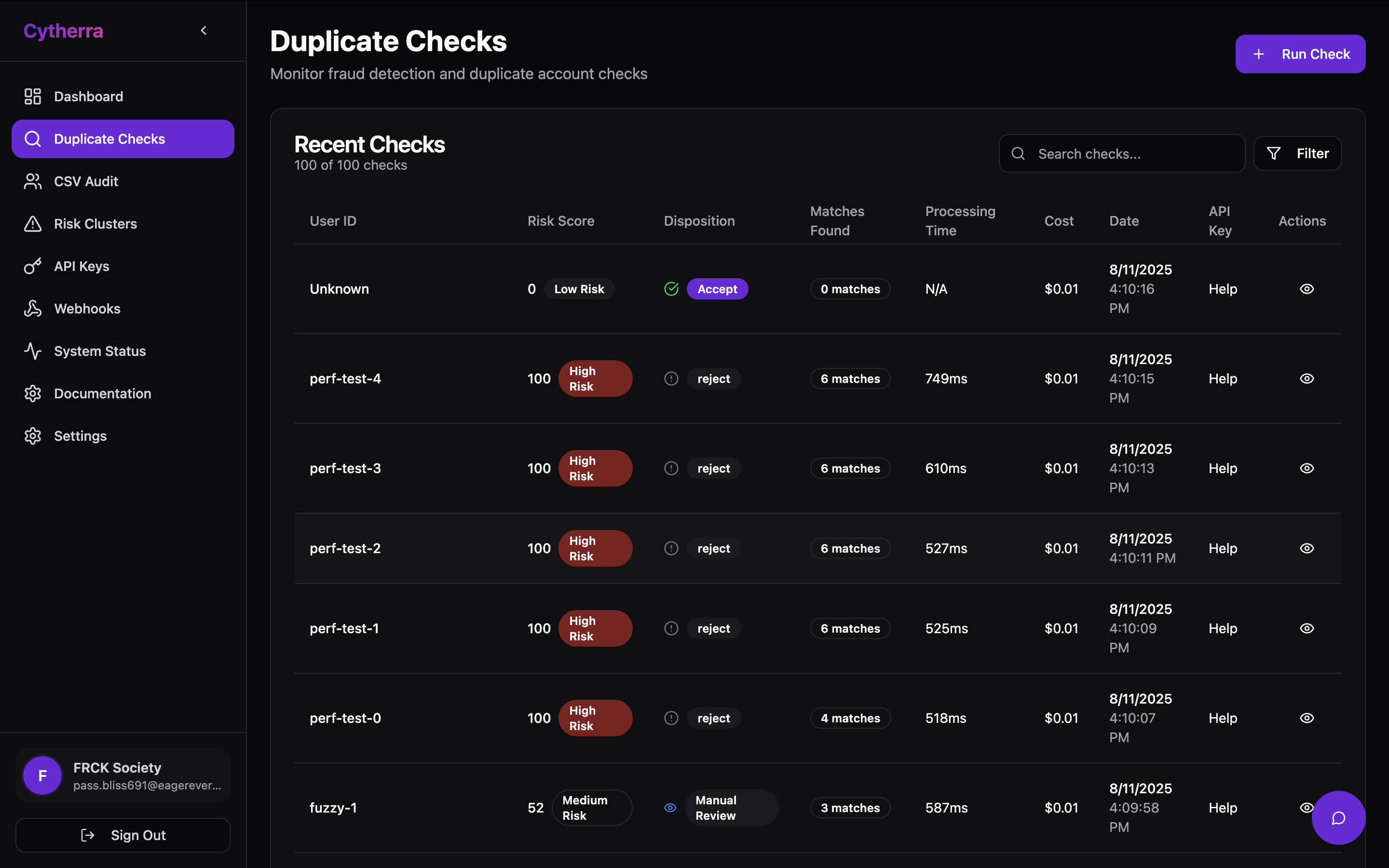
Task: Click the Disposition column header
Action: click(x=699, y=221)
